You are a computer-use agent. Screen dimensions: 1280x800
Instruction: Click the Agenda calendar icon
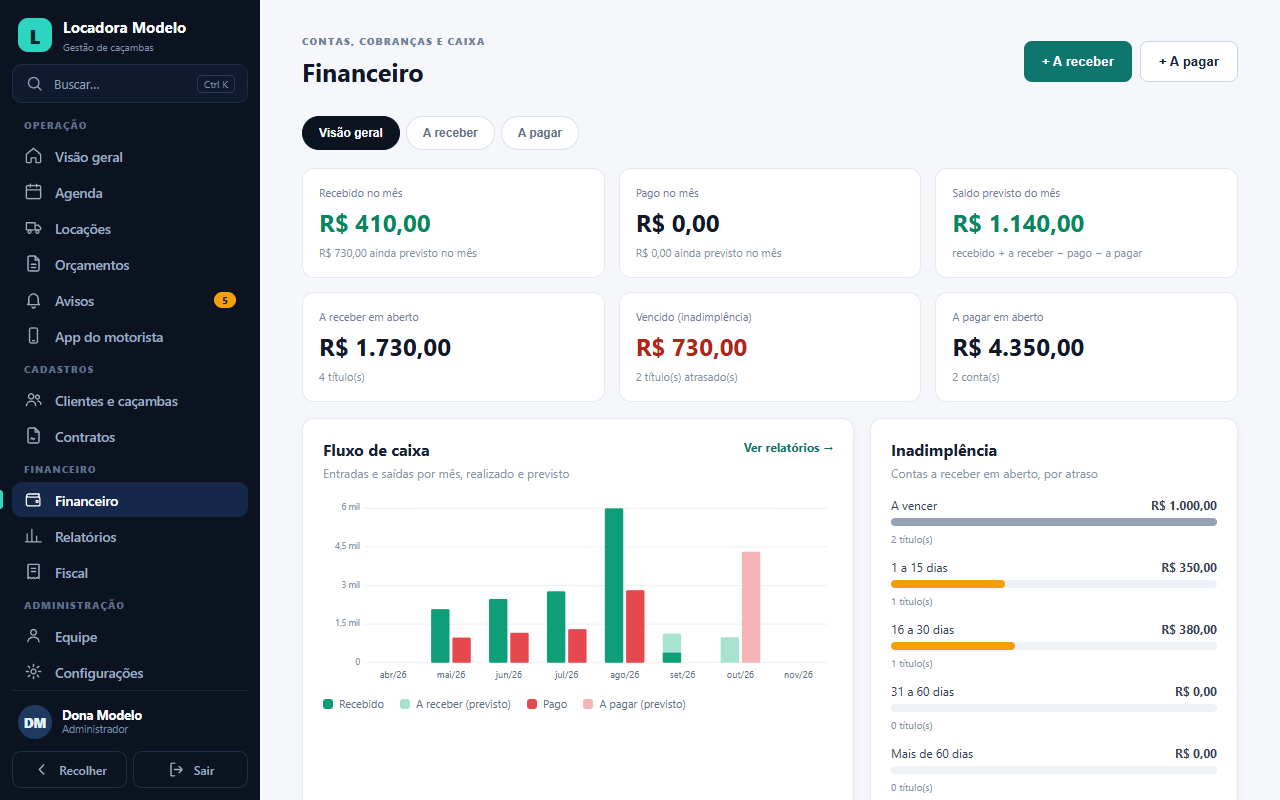[34, 193]
